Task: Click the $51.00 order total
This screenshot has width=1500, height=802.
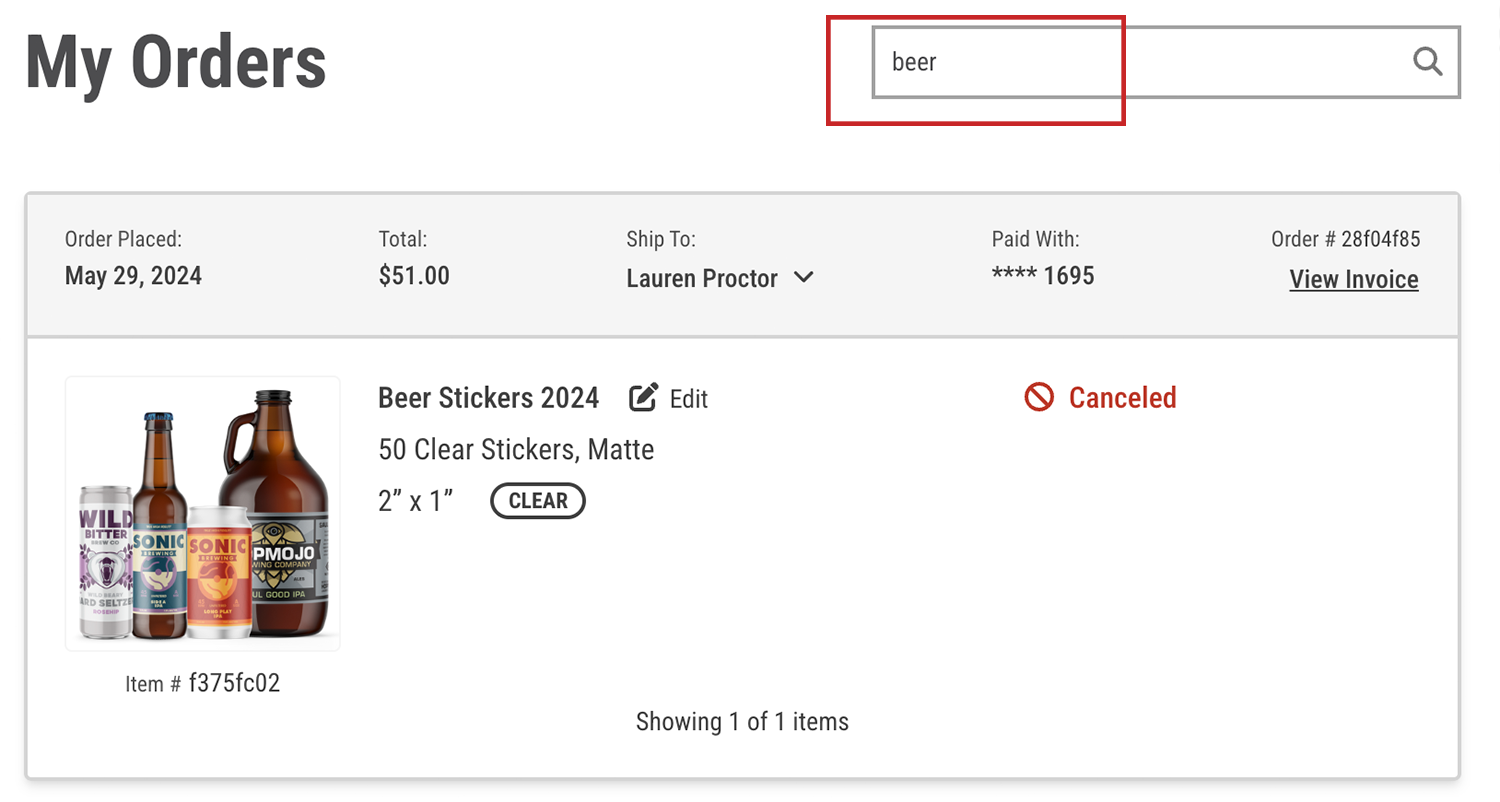Action: pyautogui.click(x=414, y=276)
